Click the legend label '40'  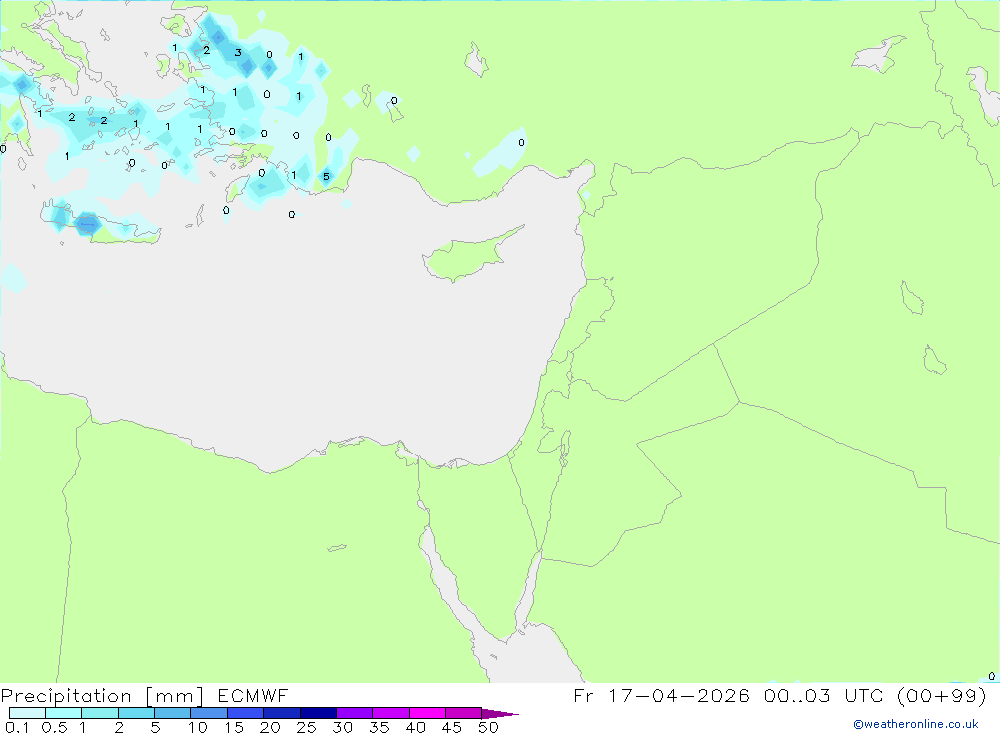415,727
